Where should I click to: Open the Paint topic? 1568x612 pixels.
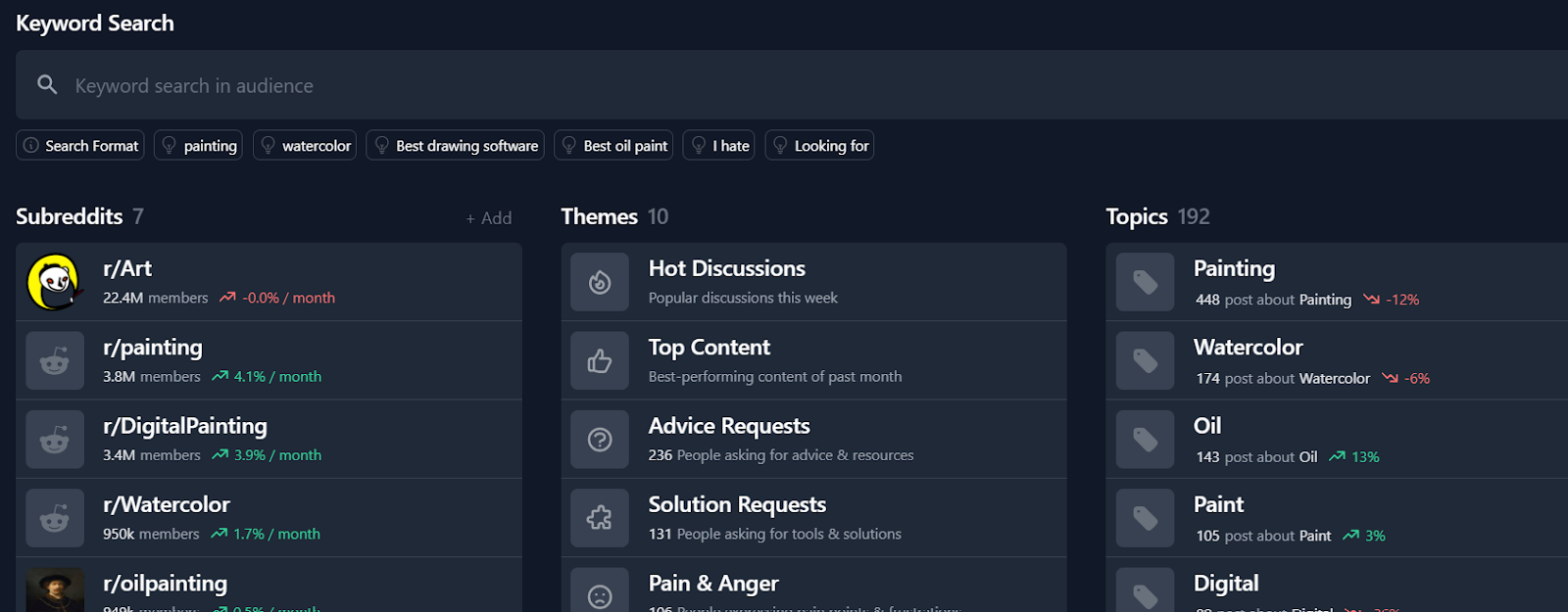pyautogui.click(x=1337, y=518)
